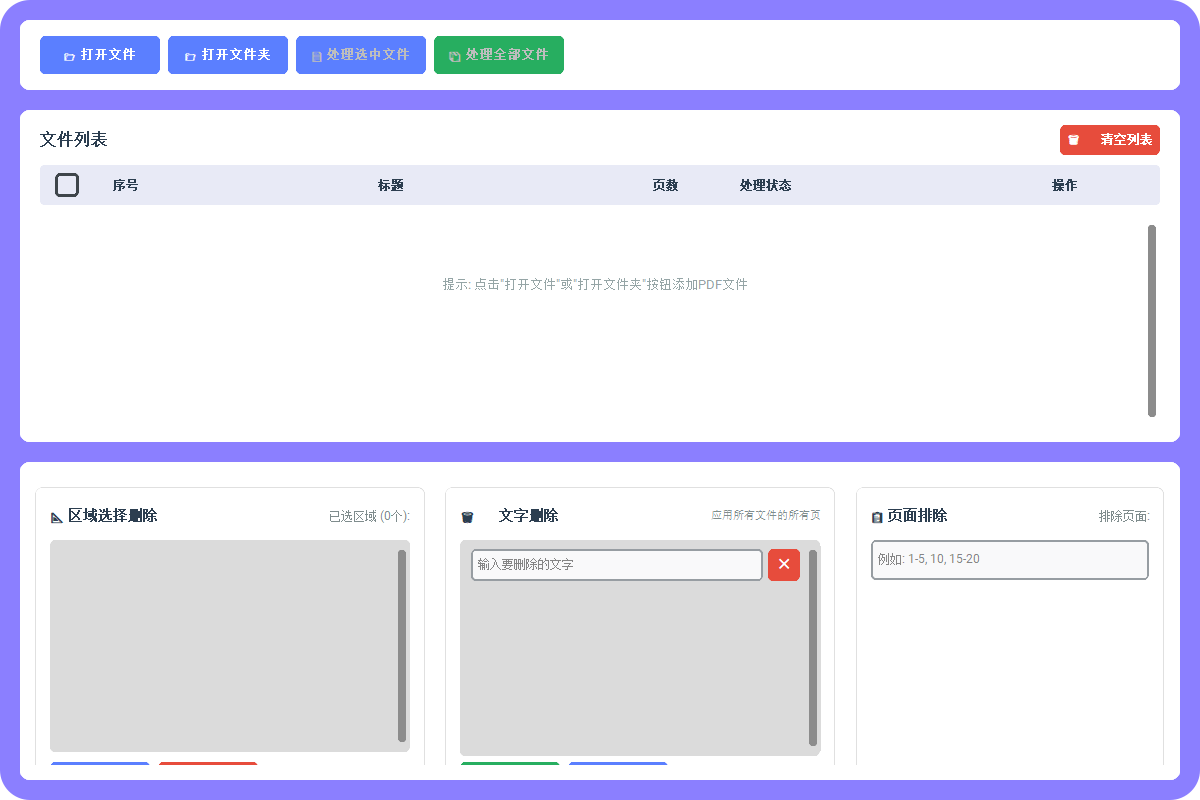Click the clipboard icon beside 页面排除
The image size is (1200, 800).
click(877, 517)
